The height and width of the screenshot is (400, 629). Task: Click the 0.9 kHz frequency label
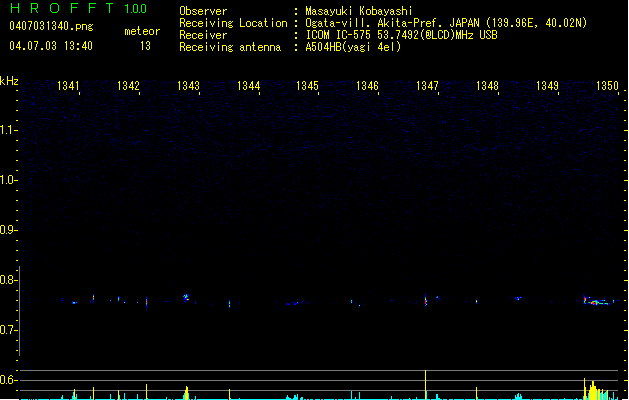pos(8,229)
